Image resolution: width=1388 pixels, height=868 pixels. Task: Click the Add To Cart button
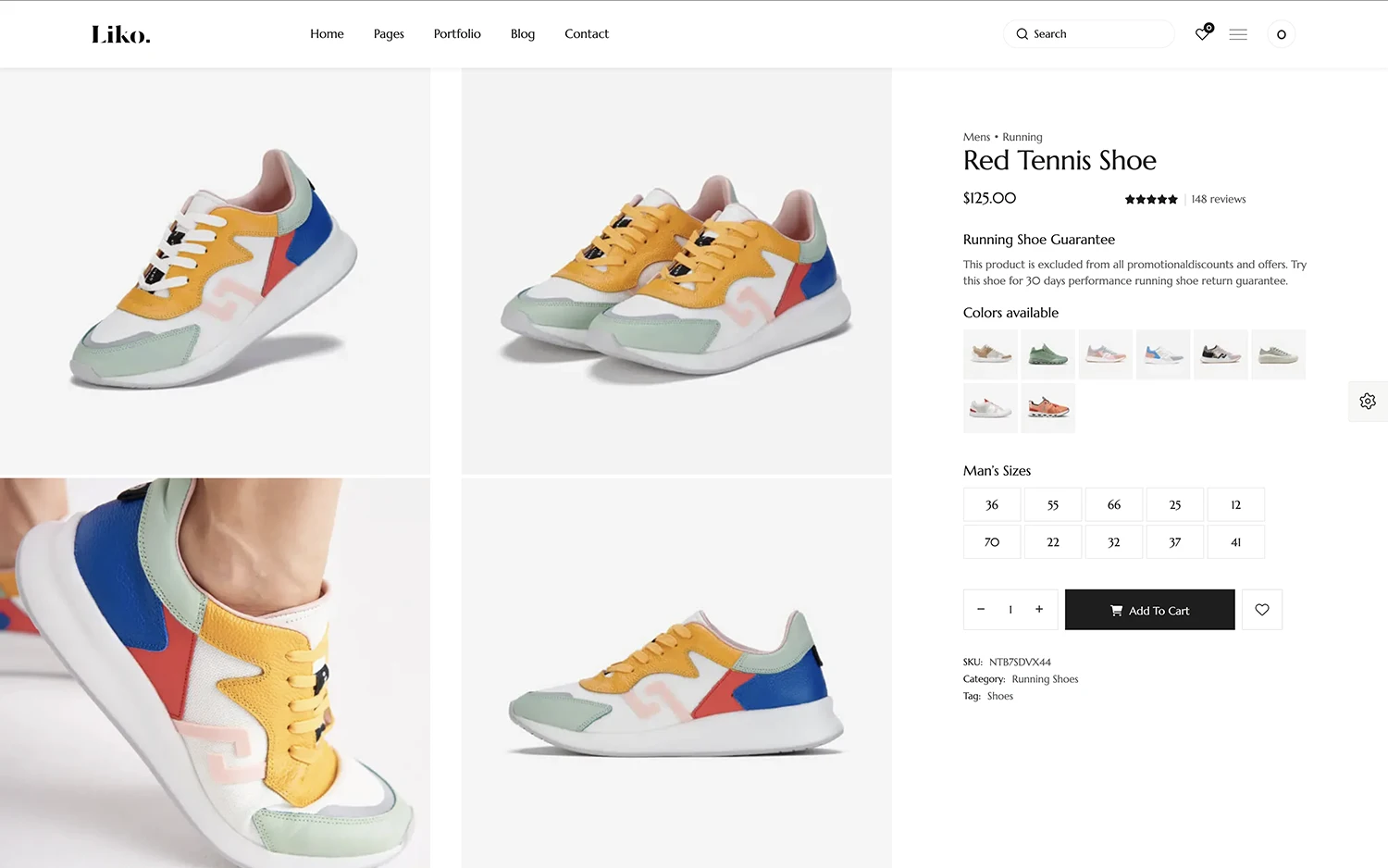(x=1149, y=610)
